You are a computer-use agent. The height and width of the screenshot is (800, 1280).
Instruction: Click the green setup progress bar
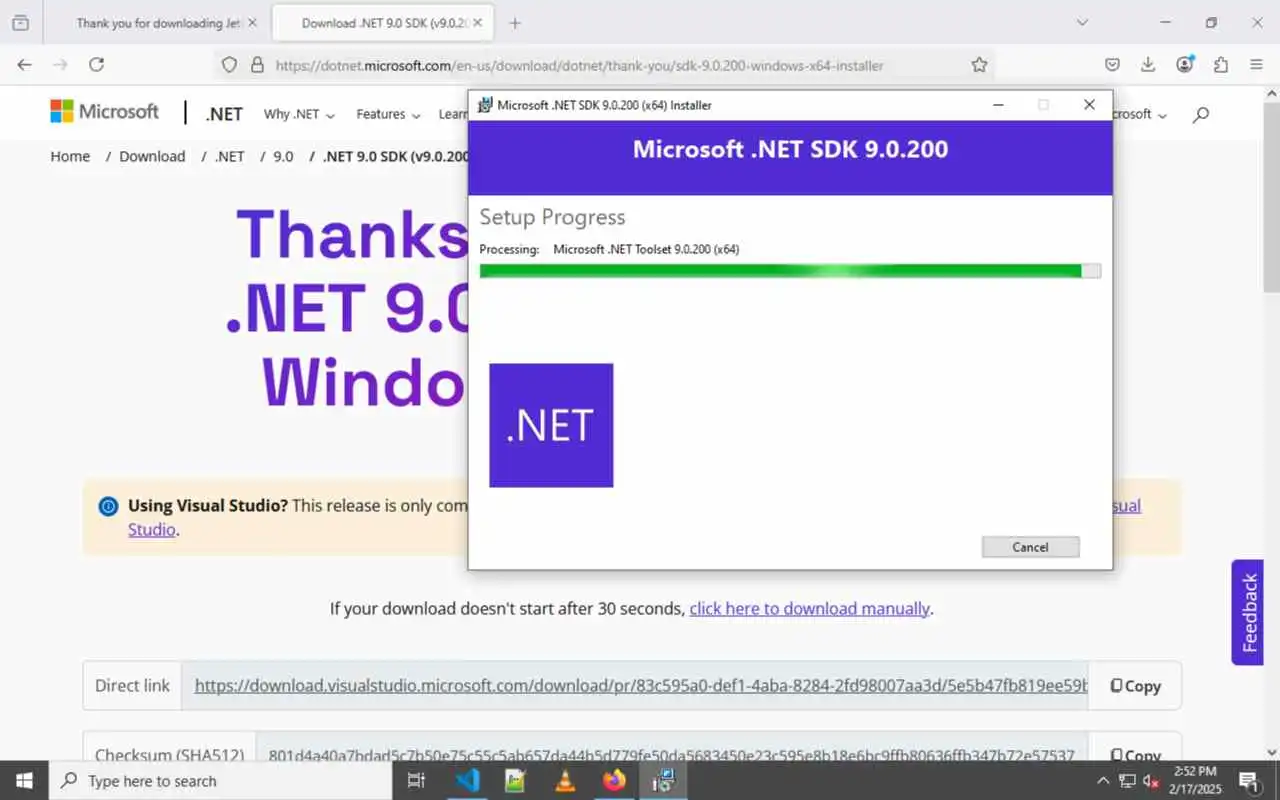click(790, 271)
